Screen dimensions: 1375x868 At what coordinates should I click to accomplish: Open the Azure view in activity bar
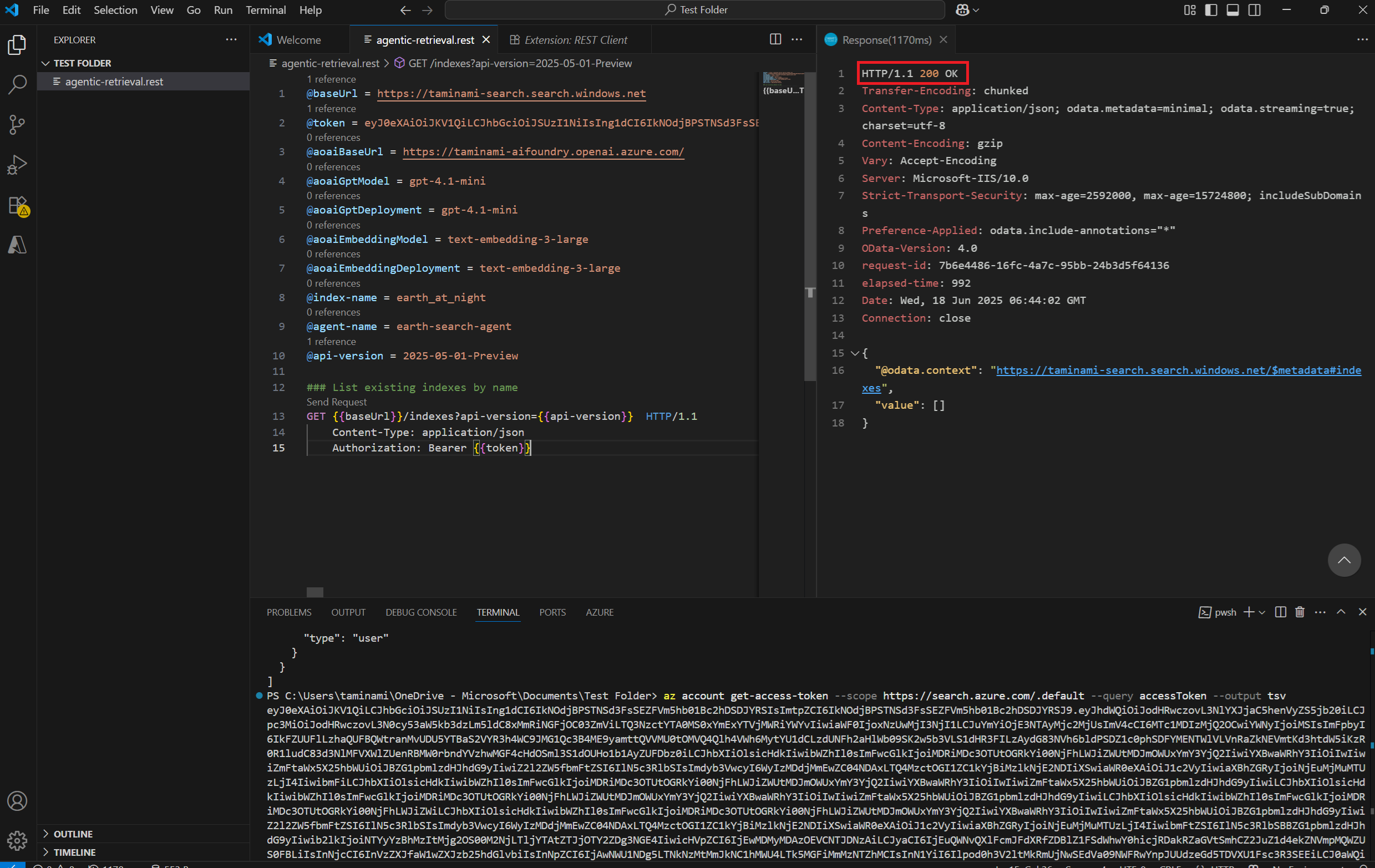(17, 245)
